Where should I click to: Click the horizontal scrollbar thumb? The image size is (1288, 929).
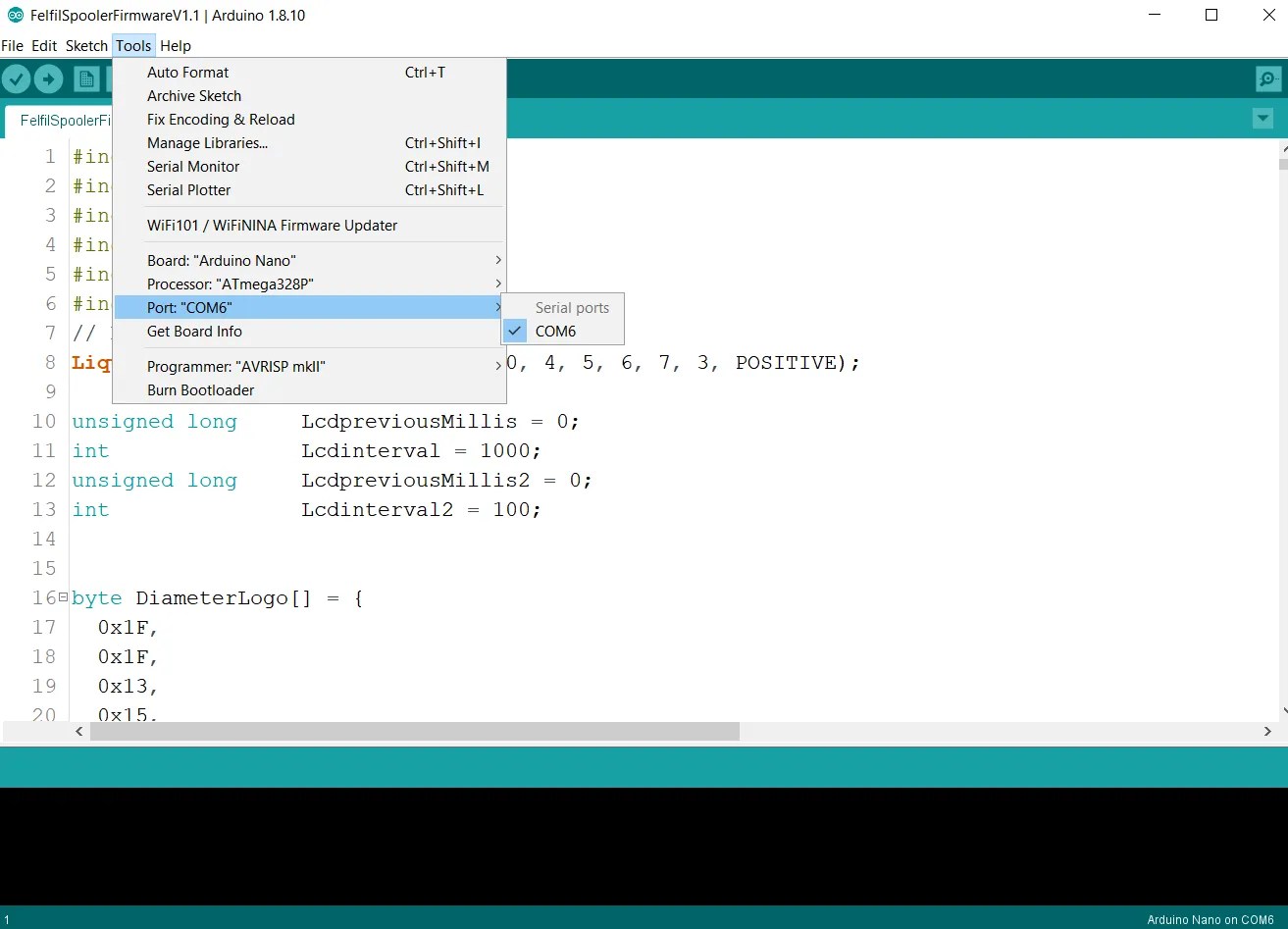(x=414, y=732)
